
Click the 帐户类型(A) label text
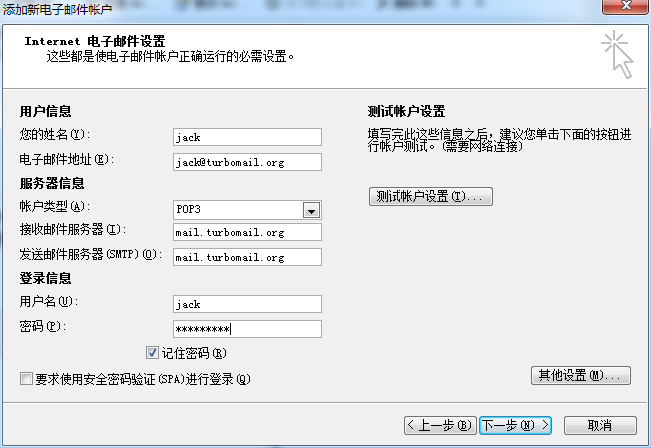coord(54,207)
